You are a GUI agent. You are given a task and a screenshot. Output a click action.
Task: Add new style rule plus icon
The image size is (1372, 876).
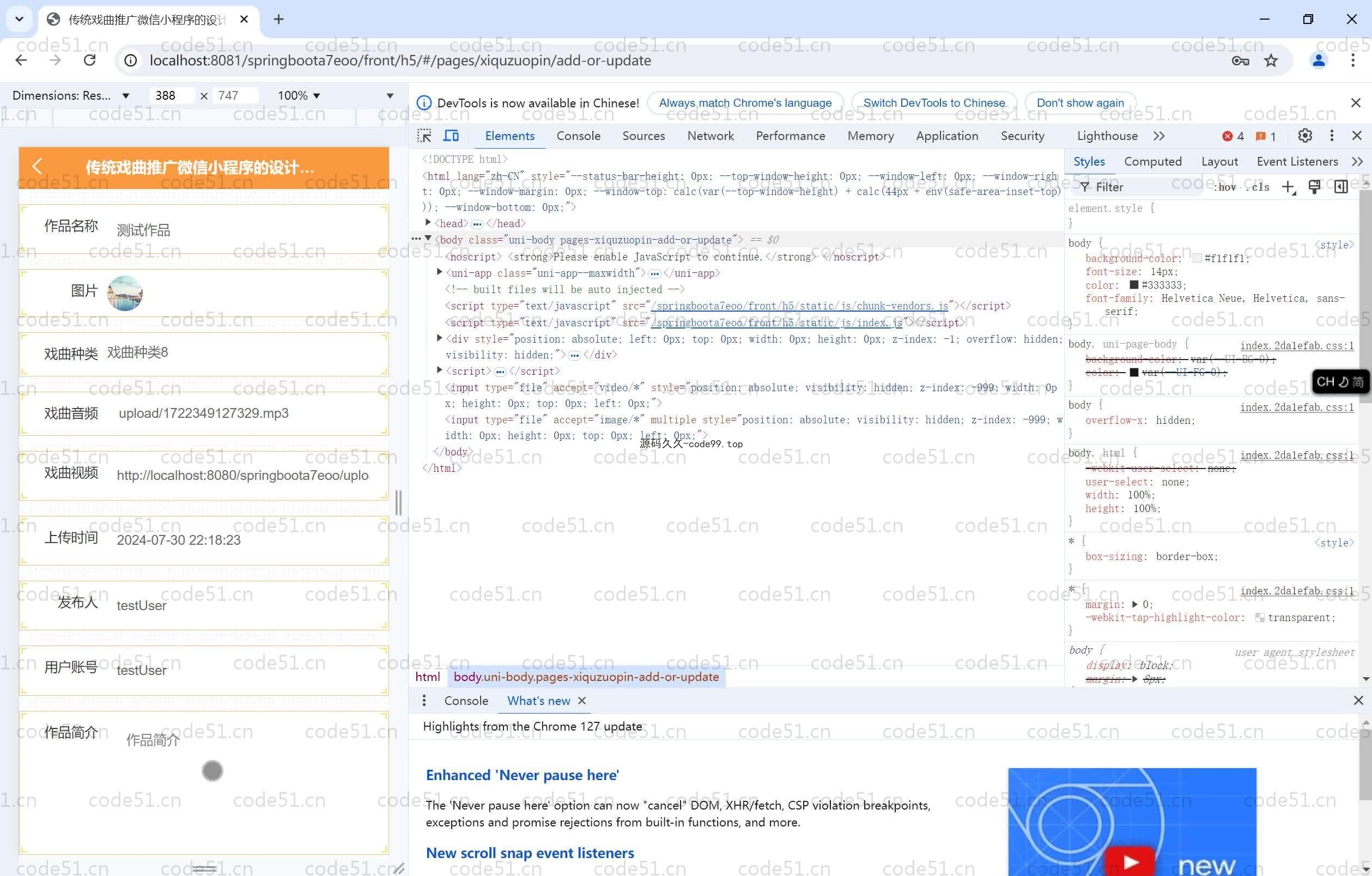point(1289,187)
